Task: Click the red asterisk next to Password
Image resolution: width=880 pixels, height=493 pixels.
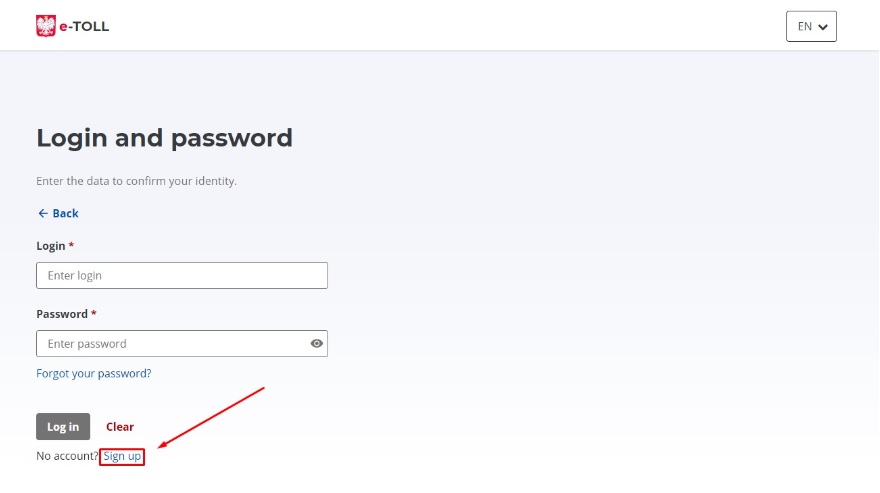Action: coord(94,313)
